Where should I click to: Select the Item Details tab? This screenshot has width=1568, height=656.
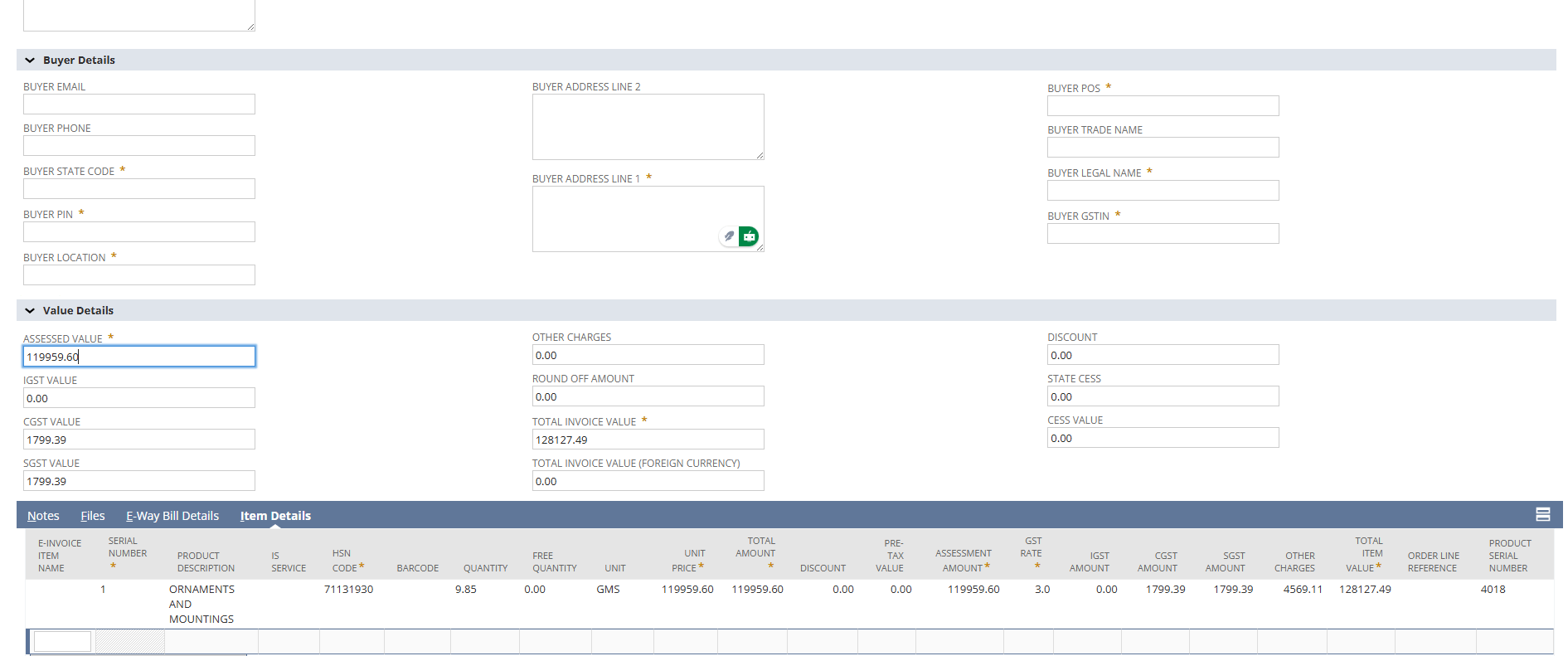pyautogui.click(x=275, y=516)
